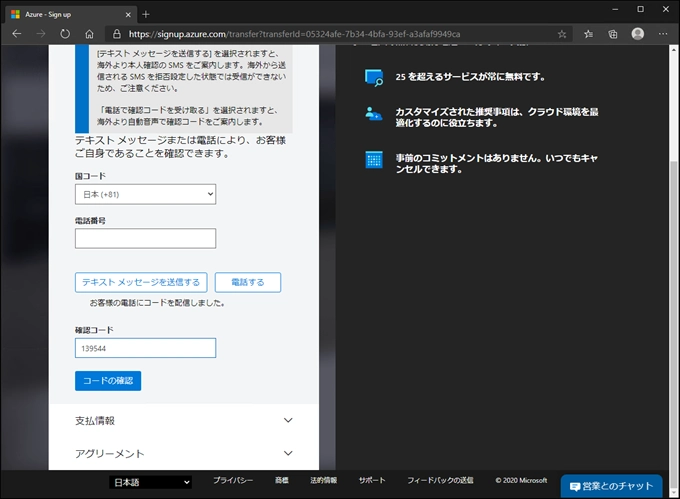Click the お客様の電話にコードを配信しました message

tap(157, 303)
